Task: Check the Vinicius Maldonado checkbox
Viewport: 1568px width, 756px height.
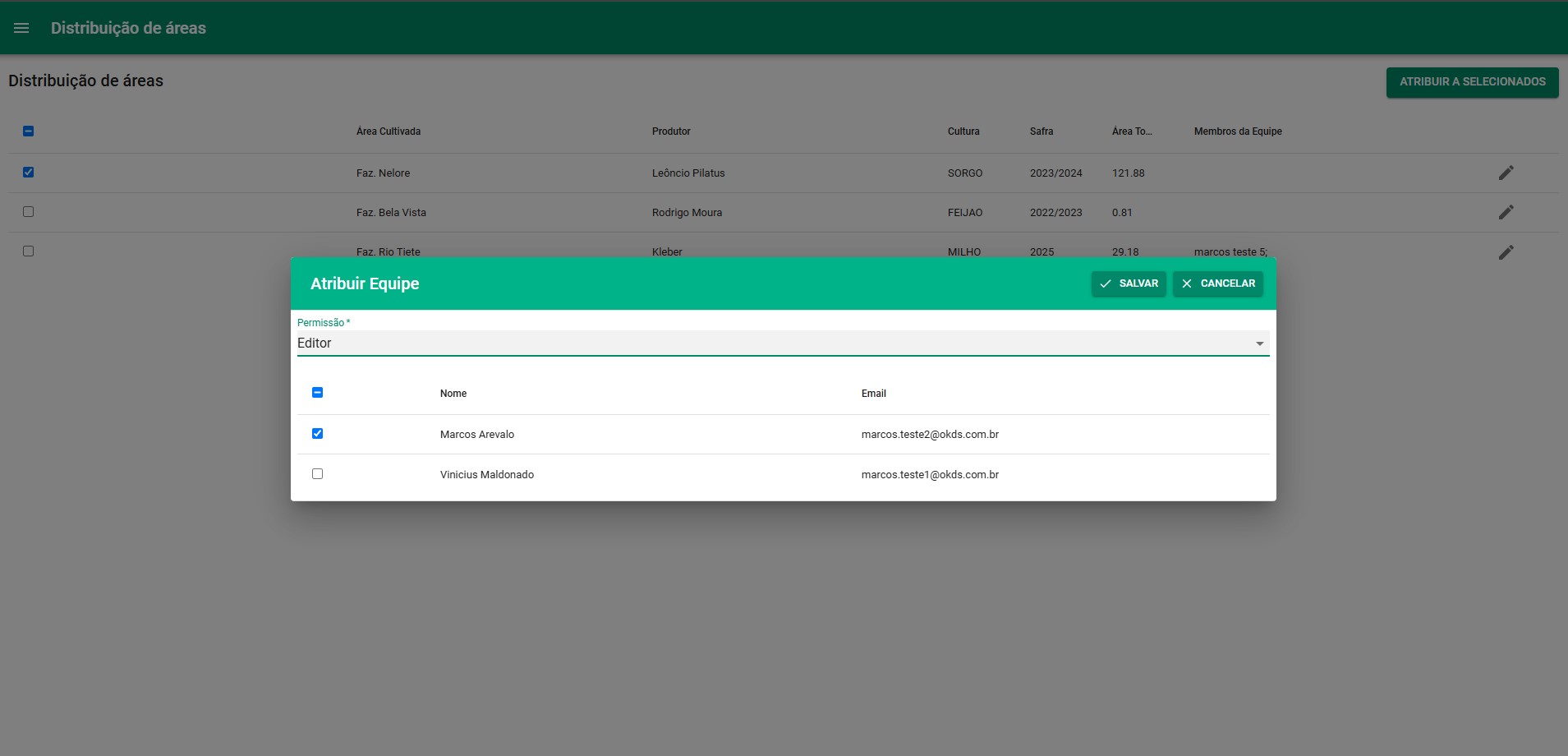Action: 318,474
